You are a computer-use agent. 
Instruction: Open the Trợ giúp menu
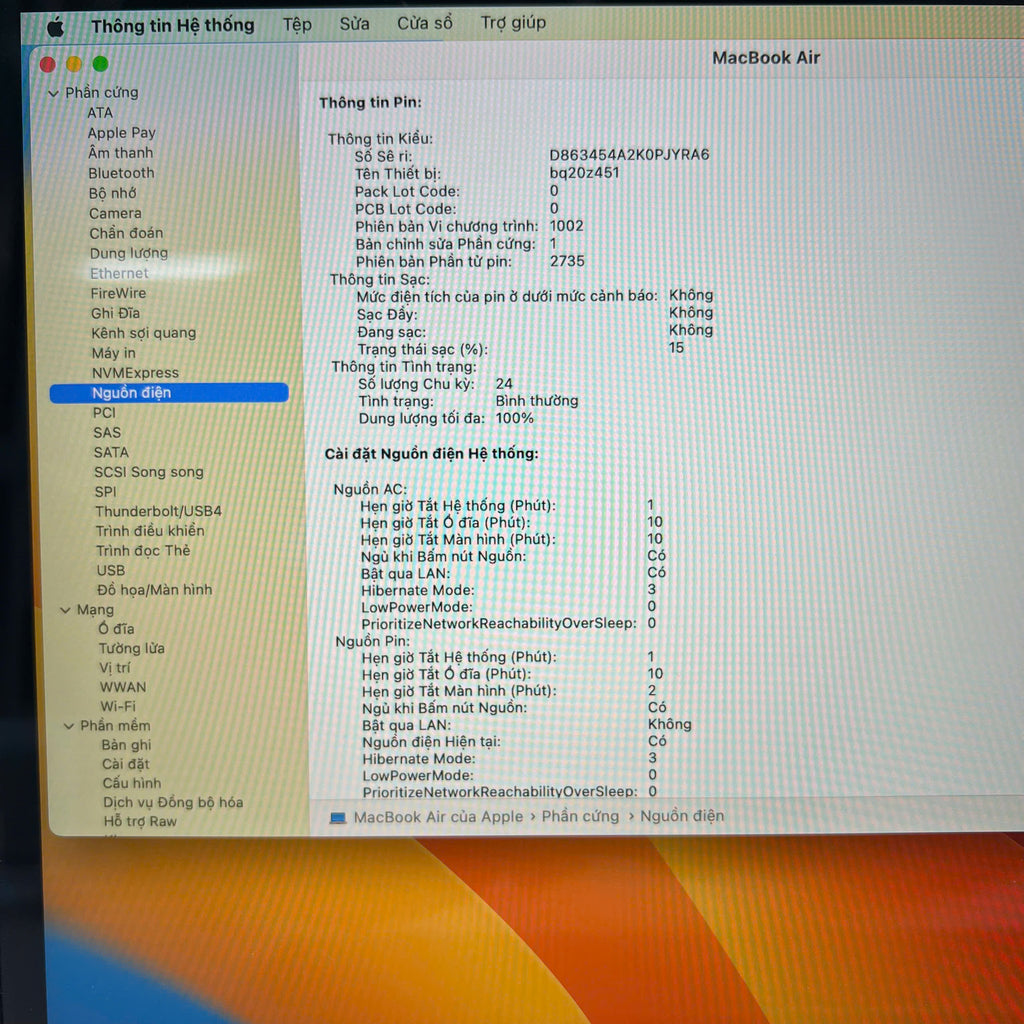[513, 22]
